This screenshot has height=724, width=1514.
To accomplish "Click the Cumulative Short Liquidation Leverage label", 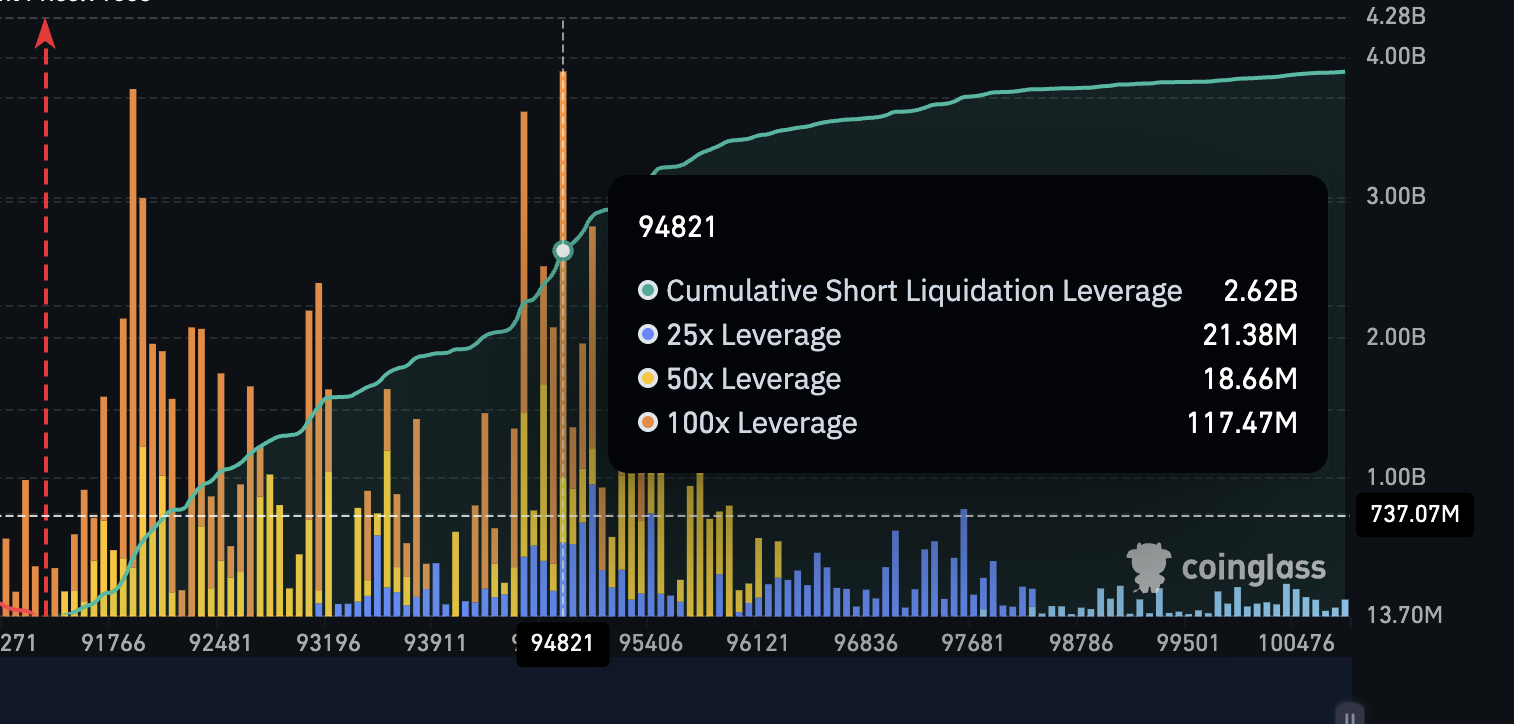I will click(x=925, y=290).
